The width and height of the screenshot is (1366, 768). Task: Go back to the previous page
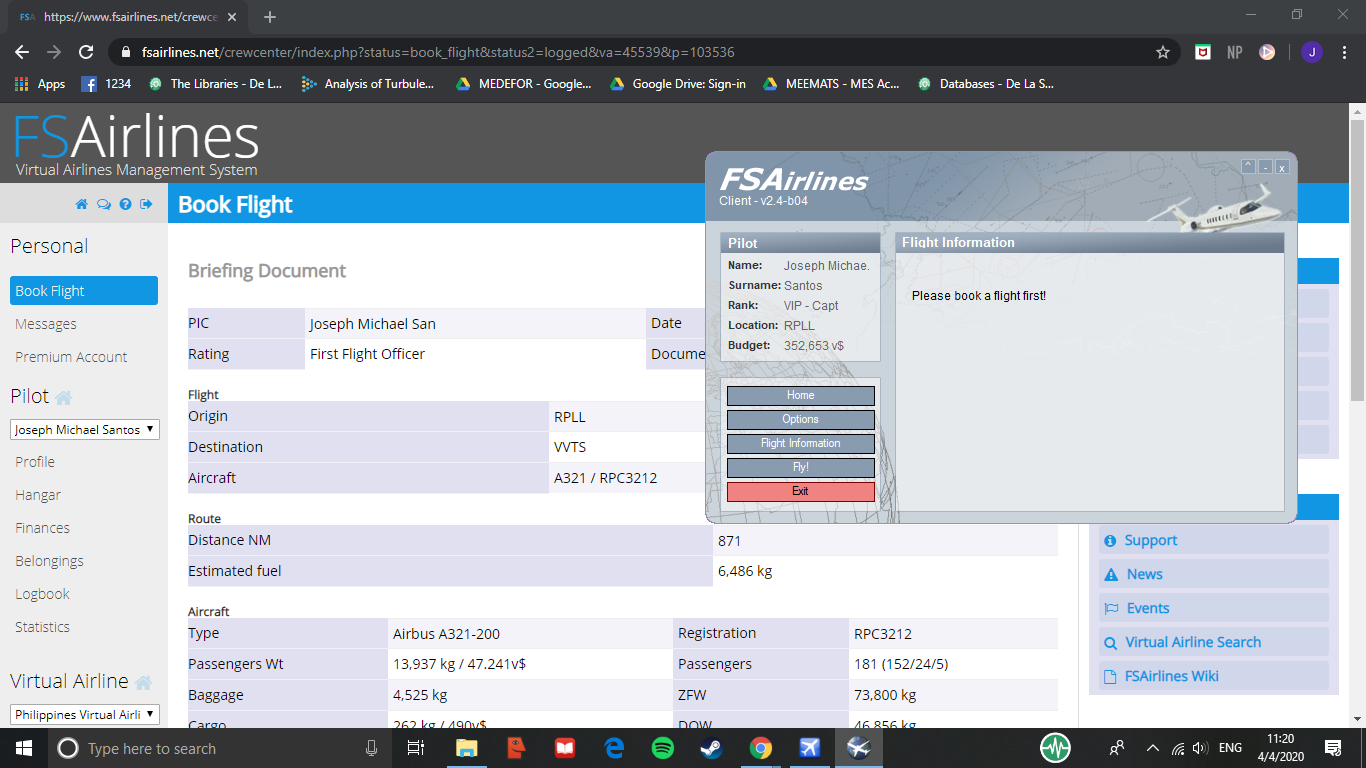(22, 52)
